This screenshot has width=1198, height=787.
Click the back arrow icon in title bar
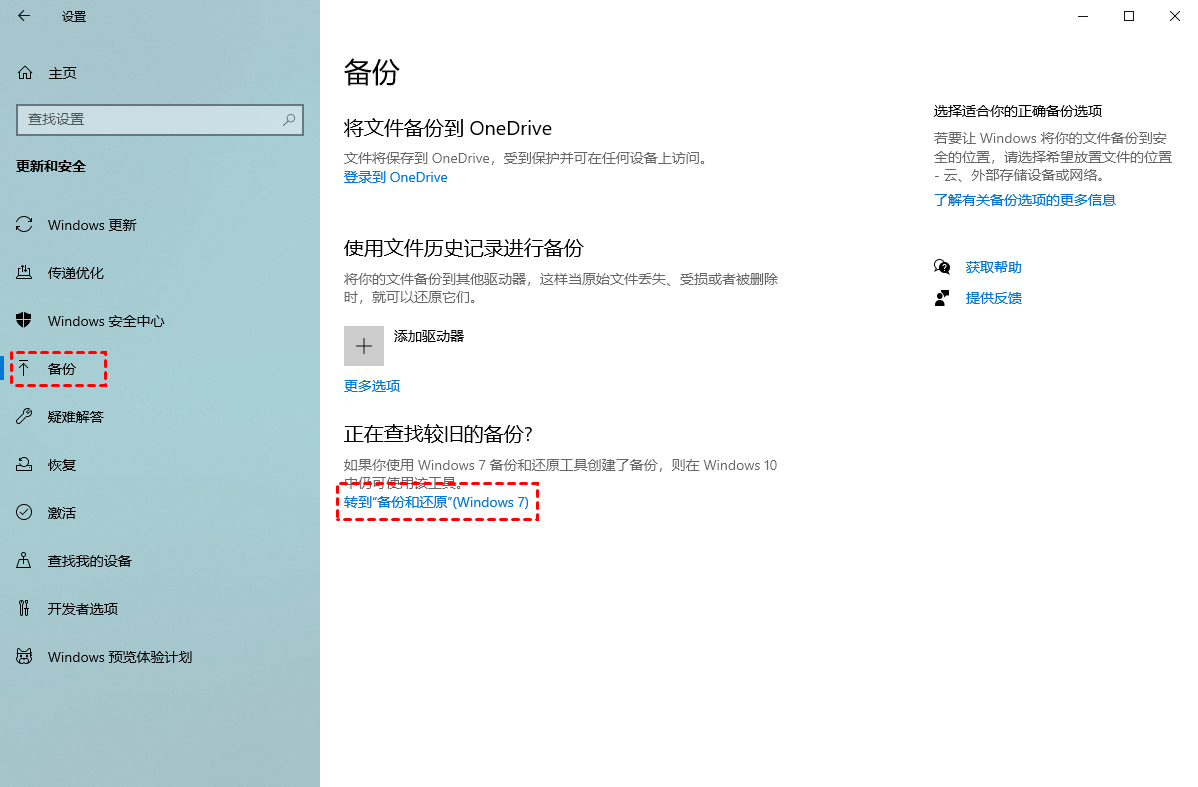click(x=24, y=16)
